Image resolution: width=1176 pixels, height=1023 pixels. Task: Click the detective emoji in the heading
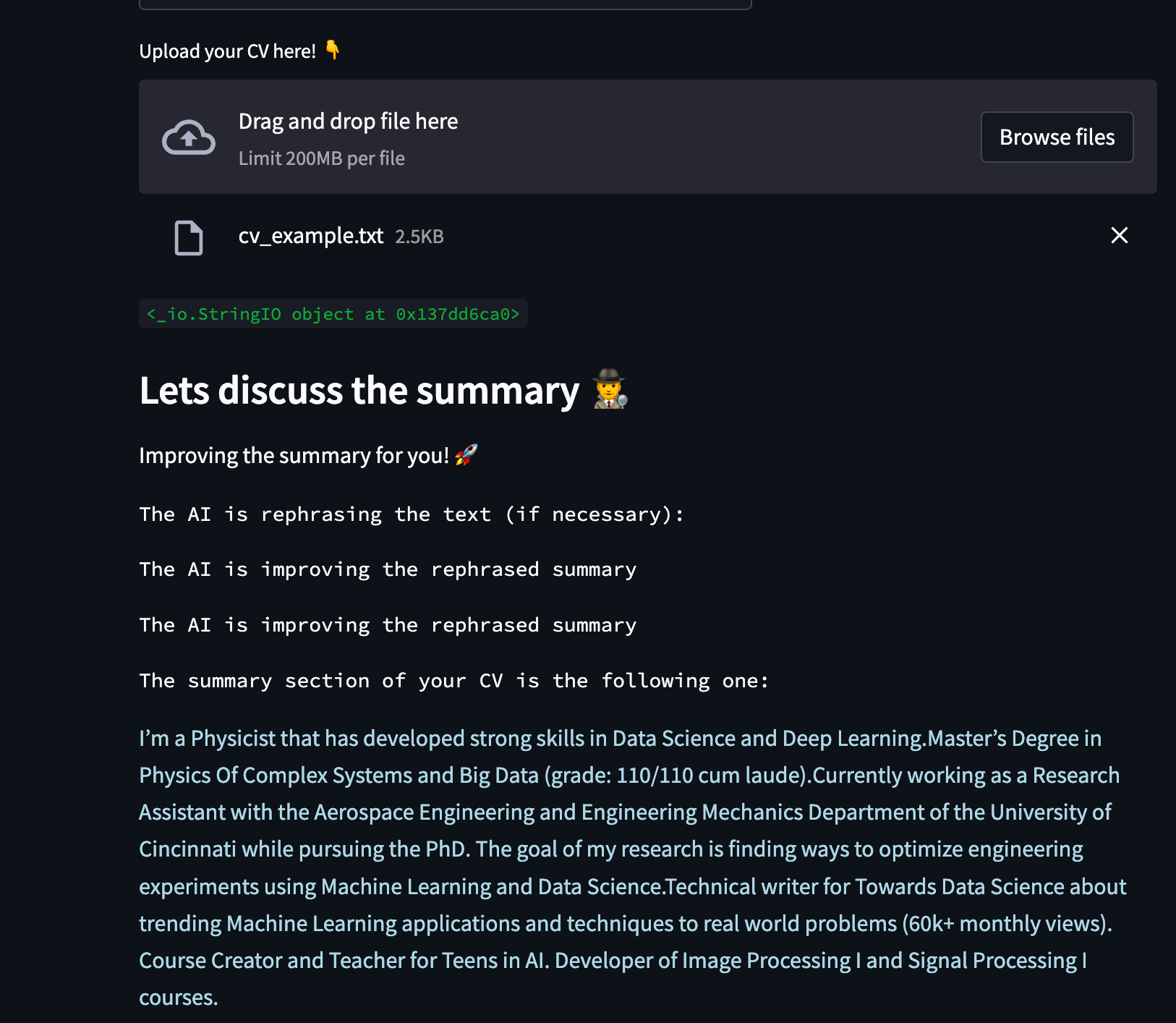click(x=610, y=389)
